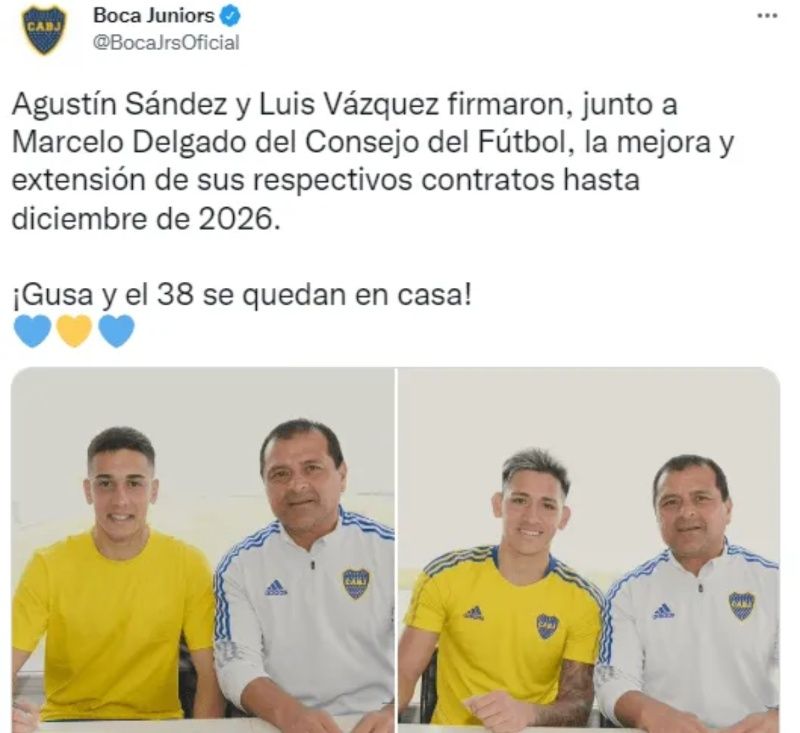Click the name Agustín Sández in the tweet
This screenshot has width=800, height=733.
[x=119, y=105]
